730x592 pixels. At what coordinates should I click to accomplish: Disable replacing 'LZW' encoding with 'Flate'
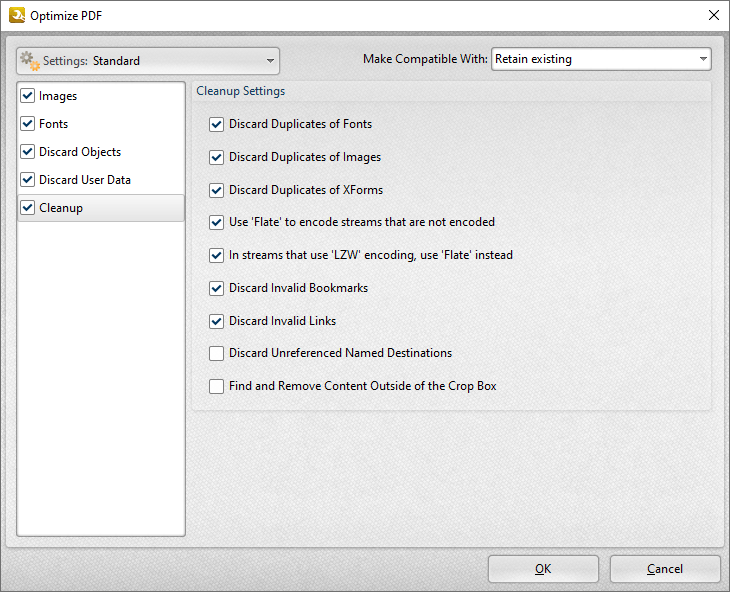click(x=216, y=256)
